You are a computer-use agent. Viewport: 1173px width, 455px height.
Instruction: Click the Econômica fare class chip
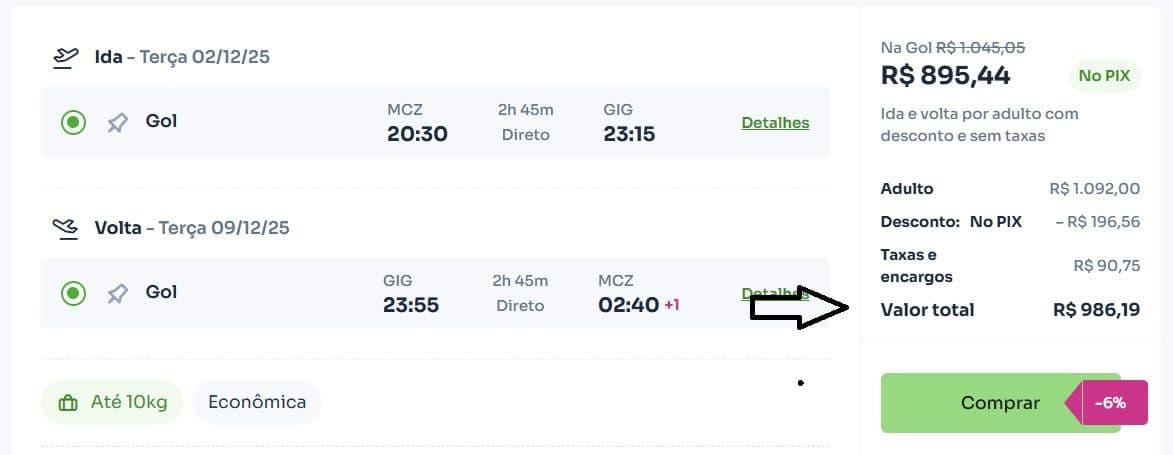click(x=257, y=403)
